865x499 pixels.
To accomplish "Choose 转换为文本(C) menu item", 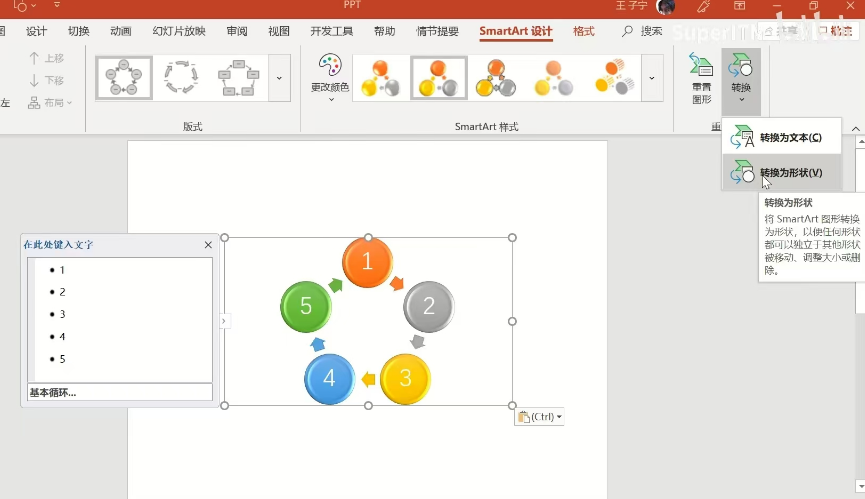I will [x=782, y=137].
